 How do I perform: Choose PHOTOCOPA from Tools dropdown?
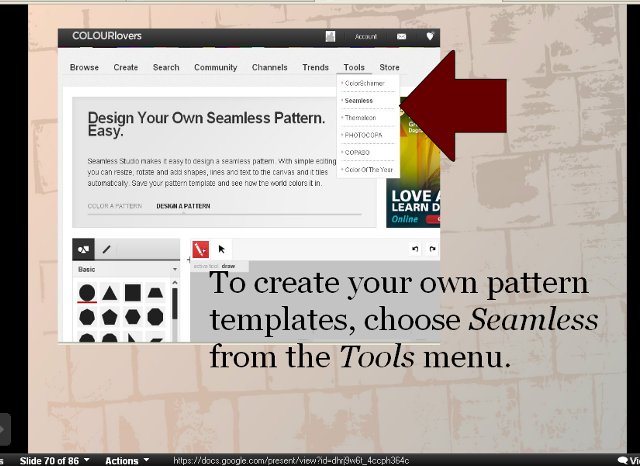(363, 135)
